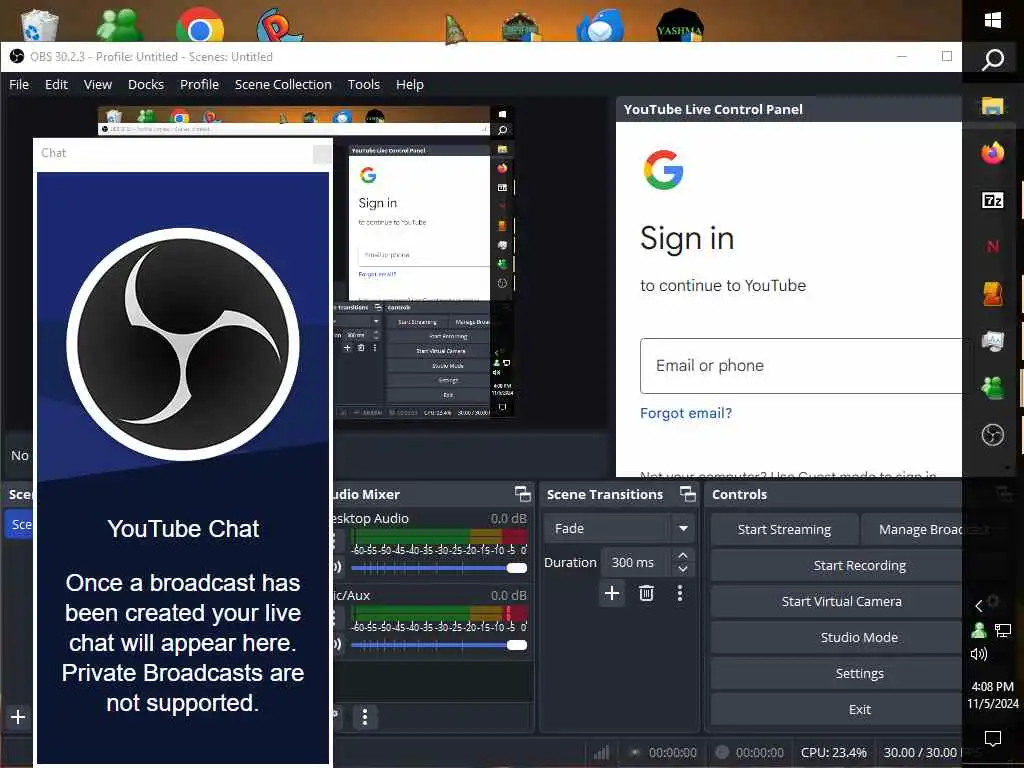Viewport: 1024px width, 768px height.
Task: Click the green person tray icon
Action: coord(978,630)
